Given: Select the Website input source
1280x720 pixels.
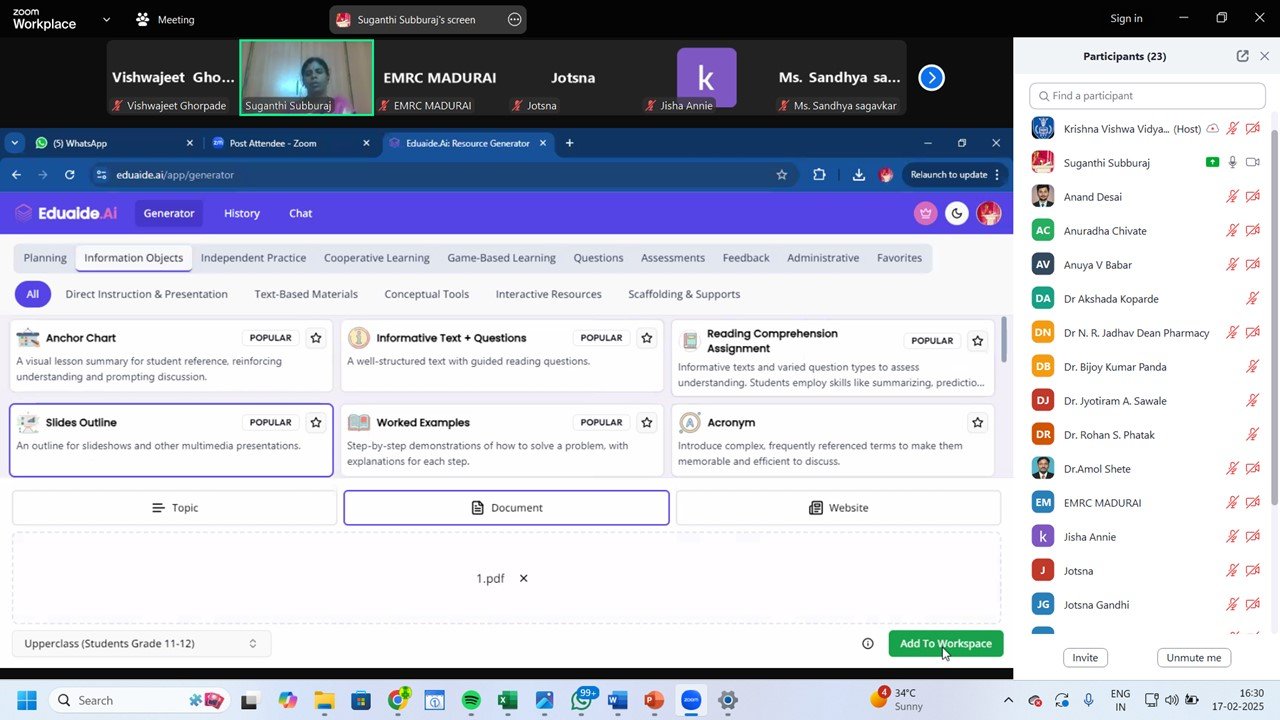Looking at the screenshot, I should [838, 508].
